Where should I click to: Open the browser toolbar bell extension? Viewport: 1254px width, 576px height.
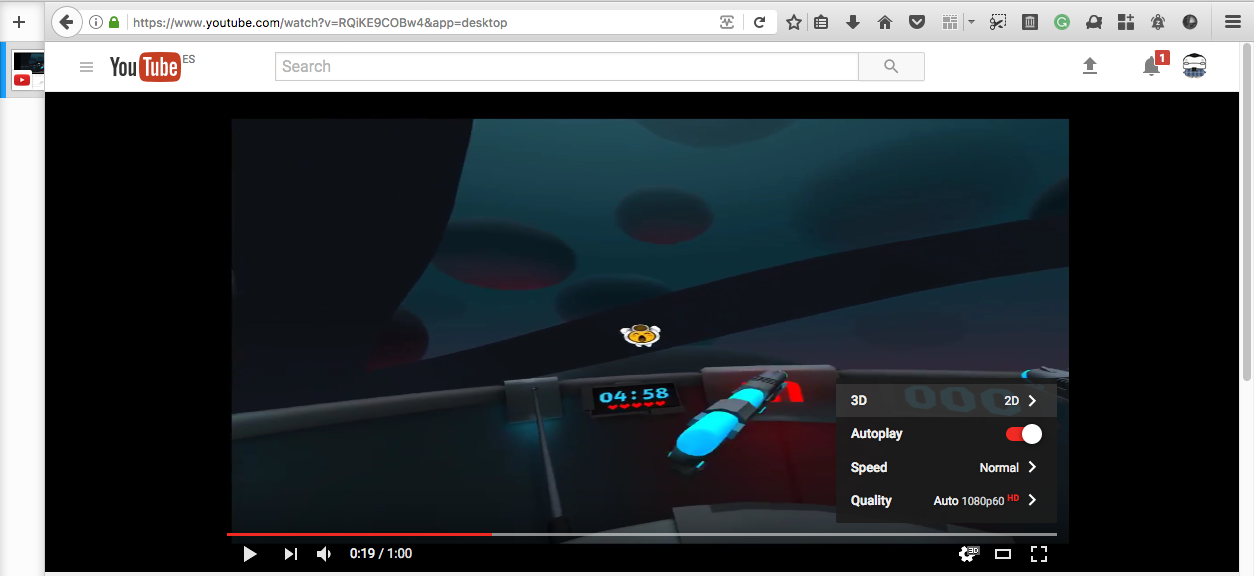tap(1158, 22)
